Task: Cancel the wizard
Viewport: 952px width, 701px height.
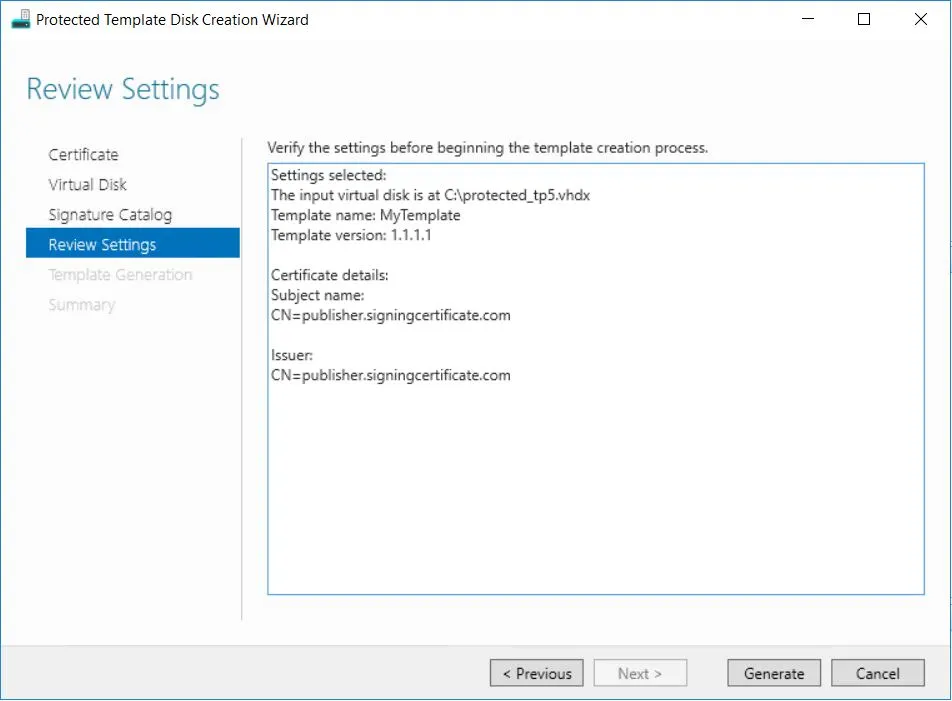Action: click(x=877, y=673)
